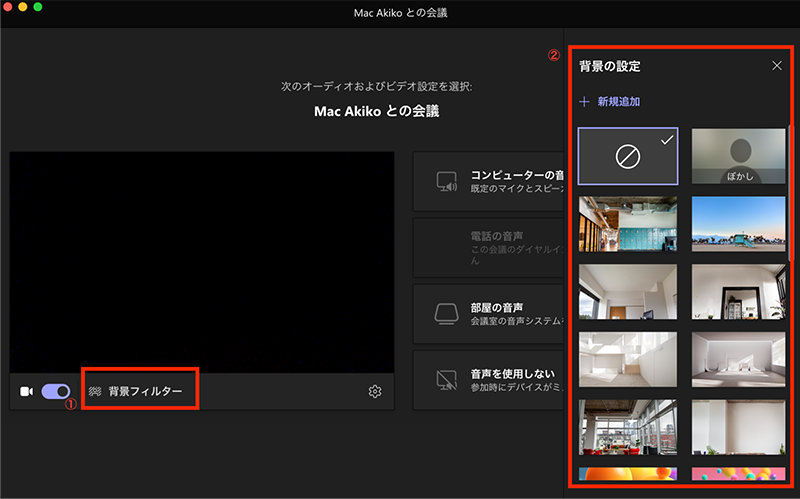Image resolution: width=800 pixels, height=499 pixels.
Task: Choose the glass office lounge background
Action: (x=628, y=427)
